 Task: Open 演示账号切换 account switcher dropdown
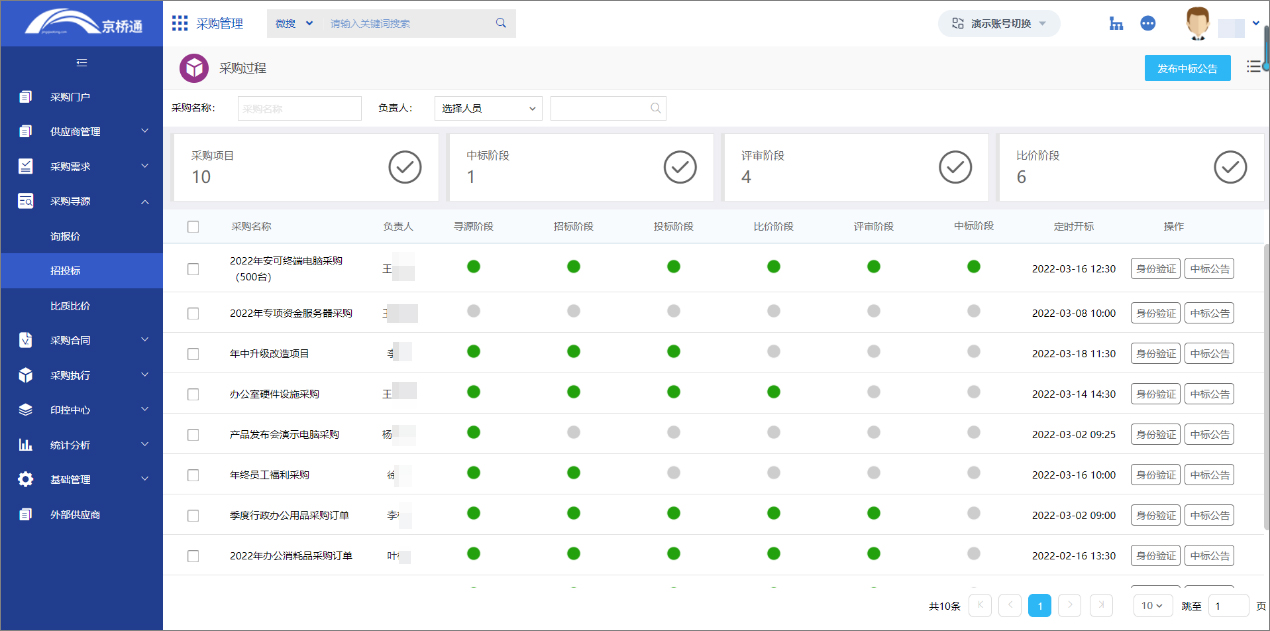click(x=999, y=23)
